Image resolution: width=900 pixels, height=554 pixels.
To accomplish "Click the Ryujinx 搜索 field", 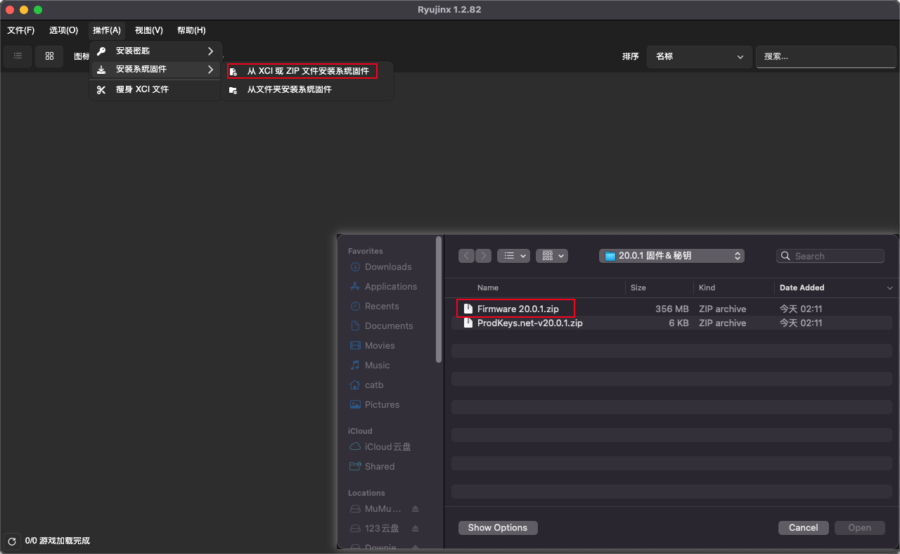I will tap(825, 57).
